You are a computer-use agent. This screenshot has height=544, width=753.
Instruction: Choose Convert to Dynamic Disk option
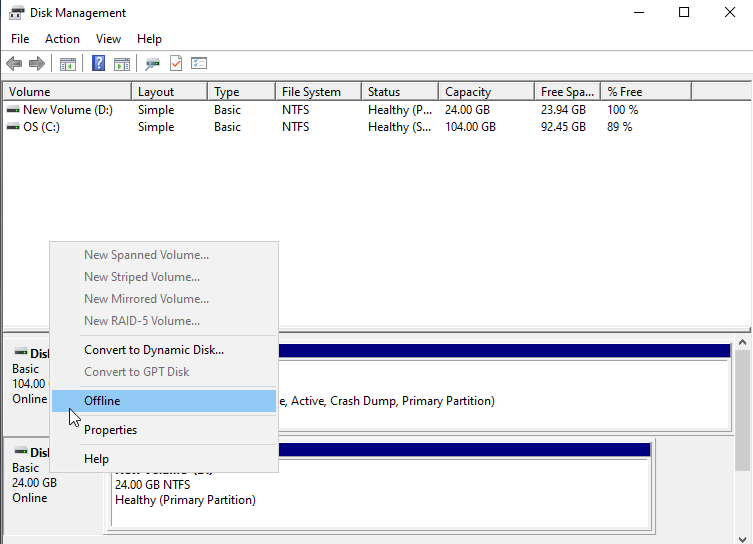[x=154, y=350]
